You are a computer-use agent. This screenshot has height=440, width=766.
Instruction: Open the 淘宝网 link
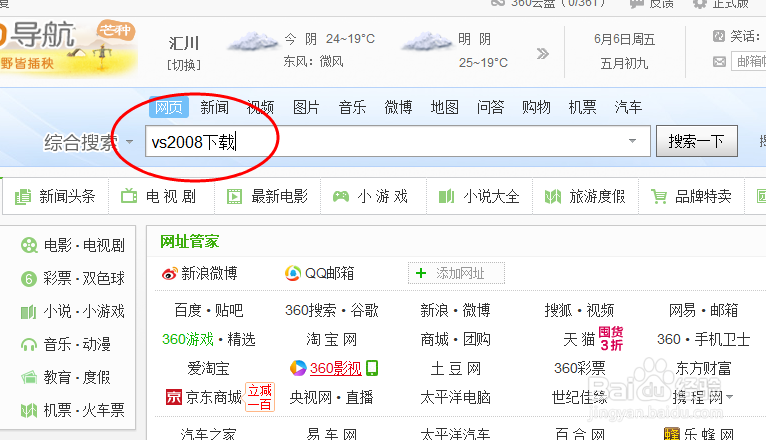coord(332,339)
